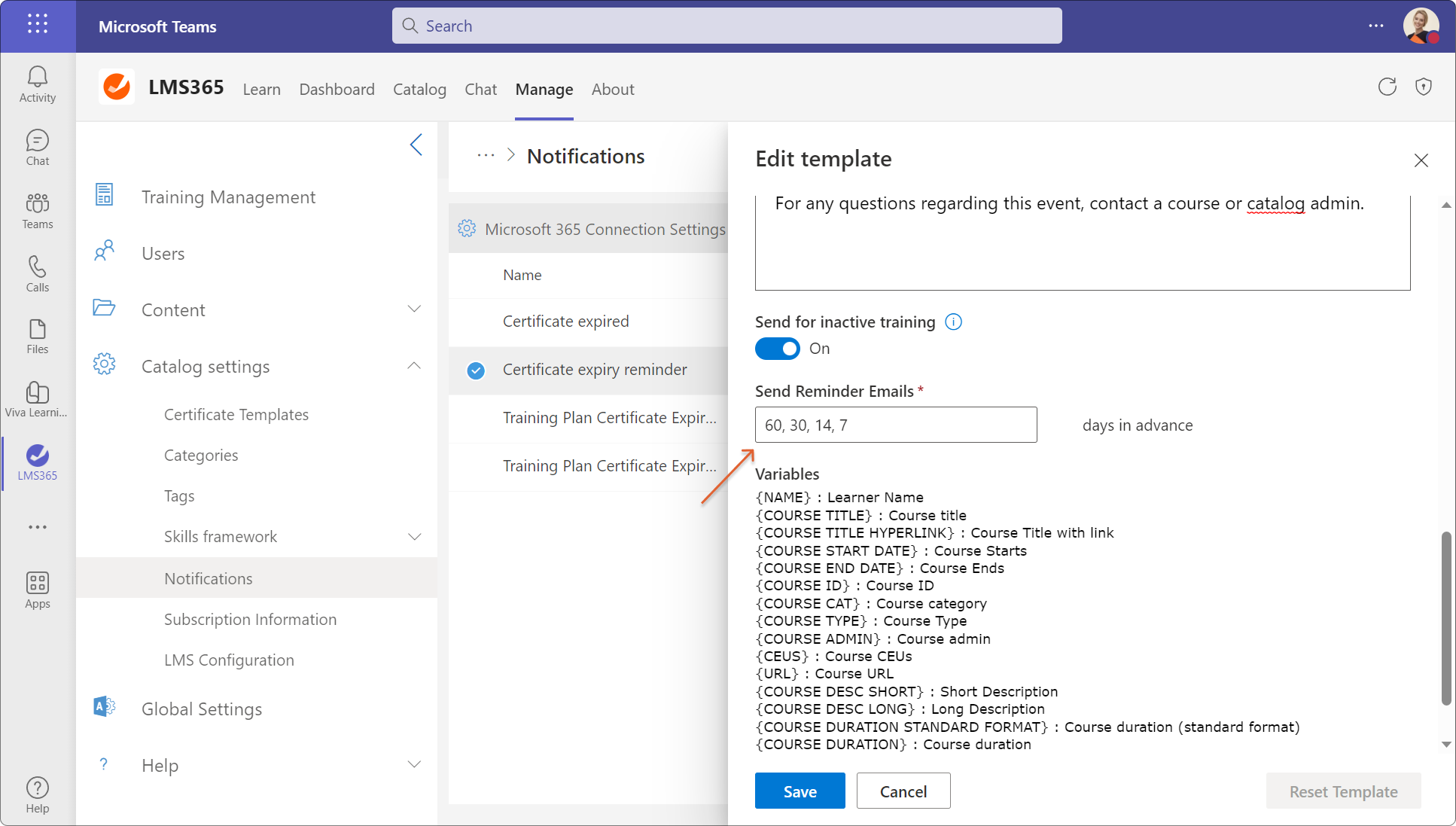Toggle Send for inactive training switch
Screen dimensions: 1456x826
click(778, 349)
